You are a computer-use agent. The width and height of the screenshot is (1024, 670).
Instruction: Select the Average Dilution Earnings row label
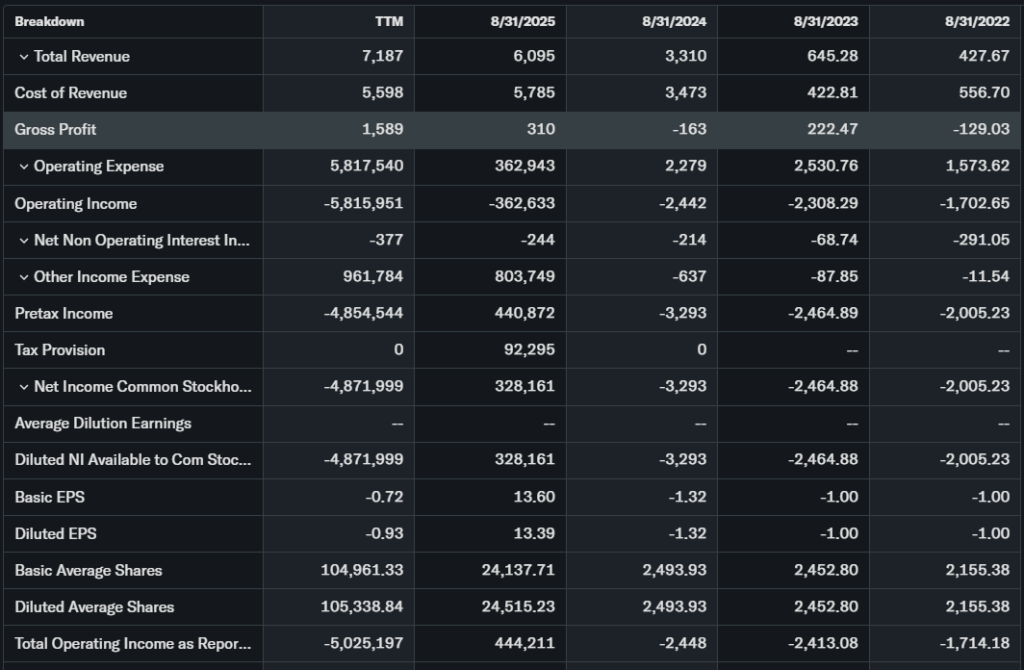103,424
